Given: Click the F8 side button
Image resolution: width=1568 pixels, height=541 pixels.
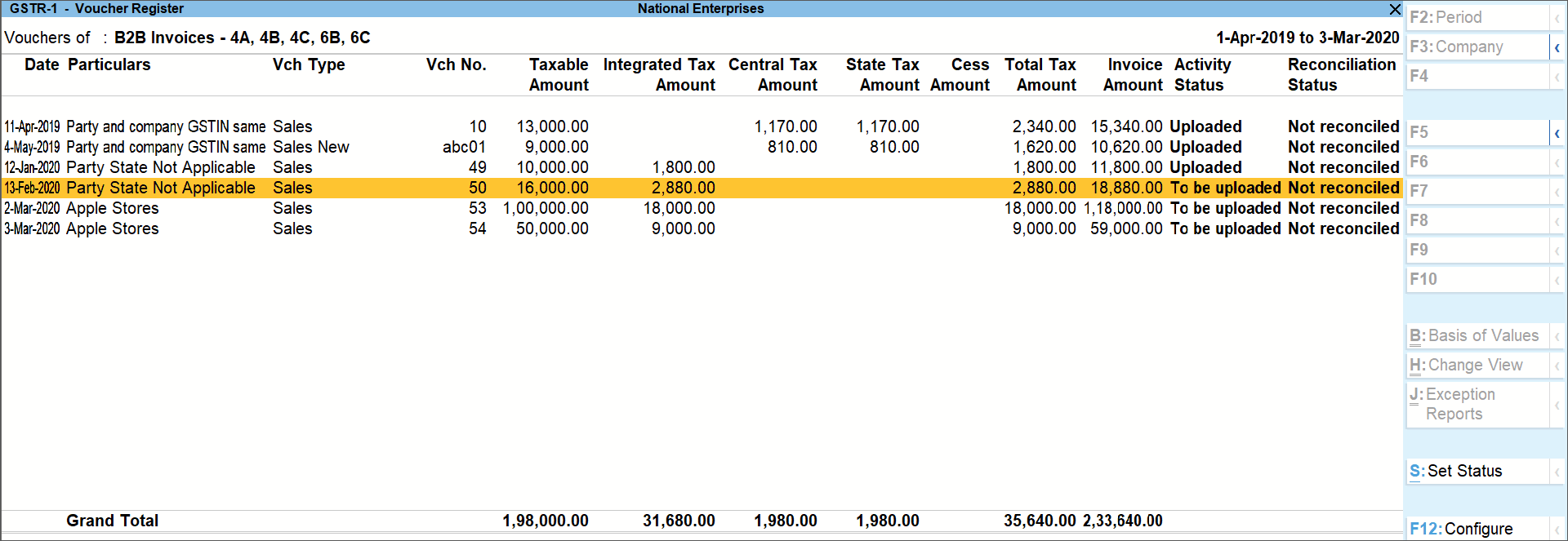Looking at the screenshot, I should (1477, 220).
